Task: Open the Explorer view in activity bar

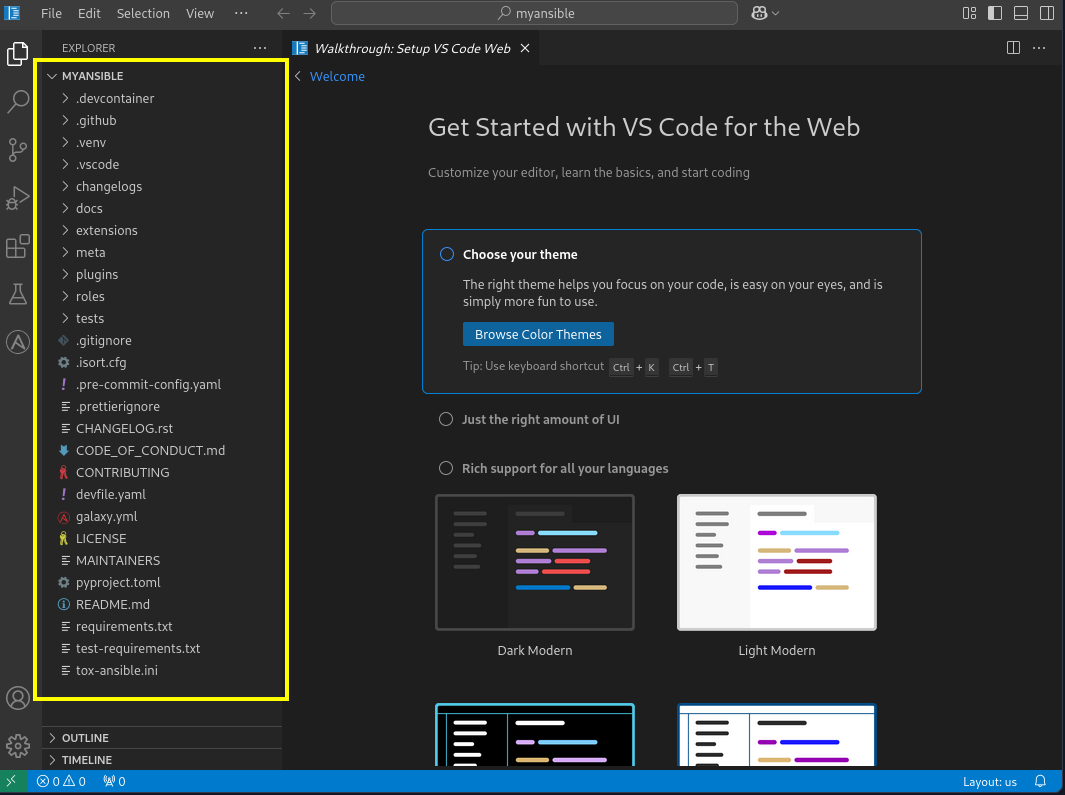Action: click(18, 54)
